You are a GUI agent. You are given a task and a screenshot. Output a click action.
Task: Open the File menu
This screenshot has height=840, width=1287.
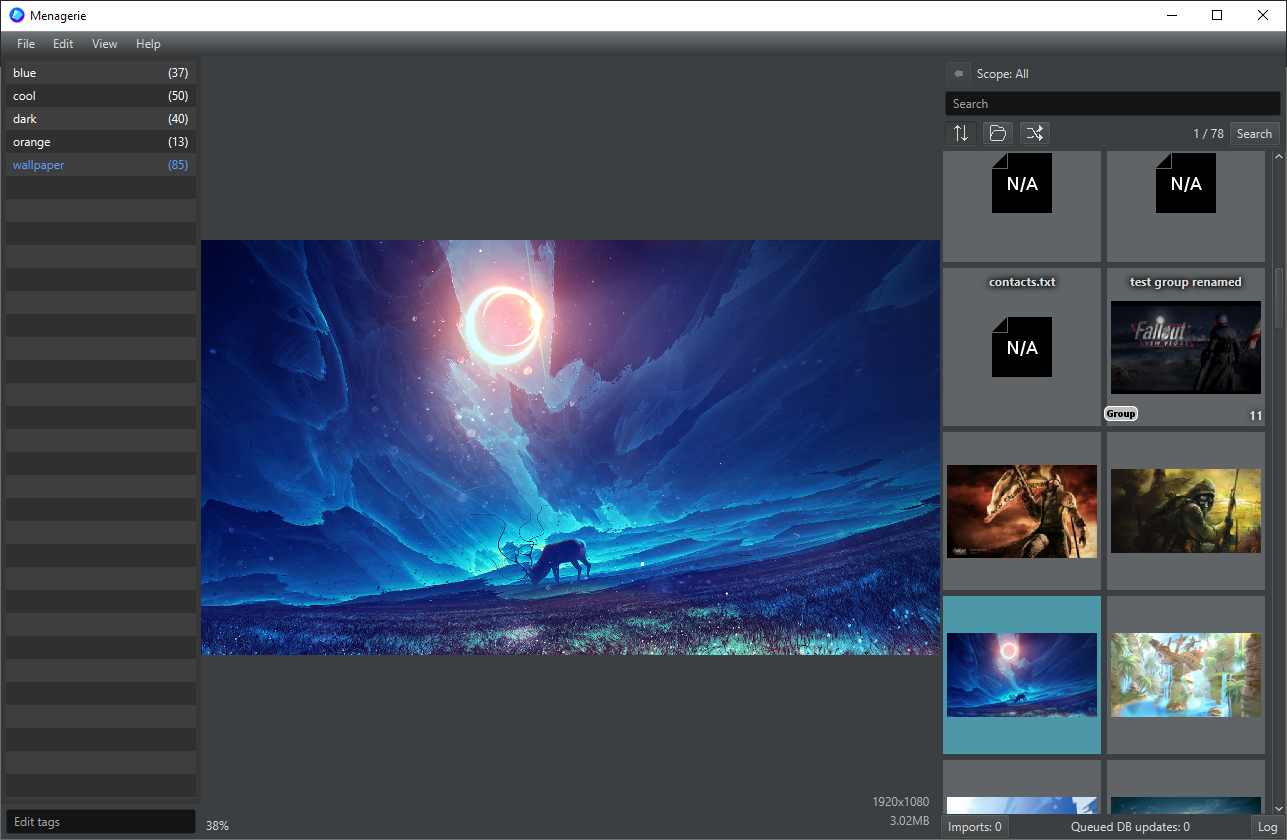[x=26, y=44]
